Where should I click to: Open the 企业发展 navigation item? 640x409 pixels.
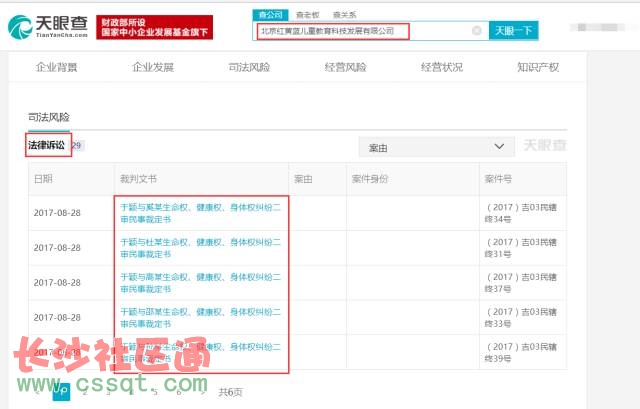coord(153,67)
